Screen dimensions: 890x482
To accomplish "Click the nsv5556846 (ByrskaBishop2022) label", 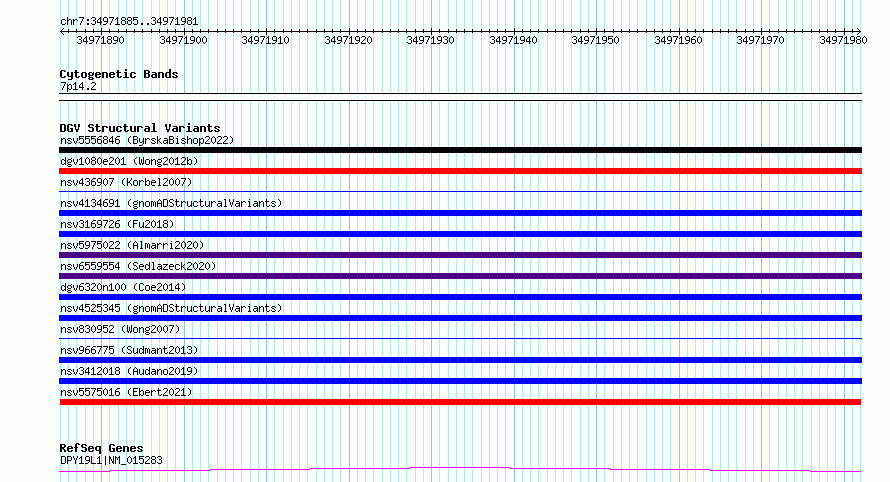I will click(x=147, y=140).
